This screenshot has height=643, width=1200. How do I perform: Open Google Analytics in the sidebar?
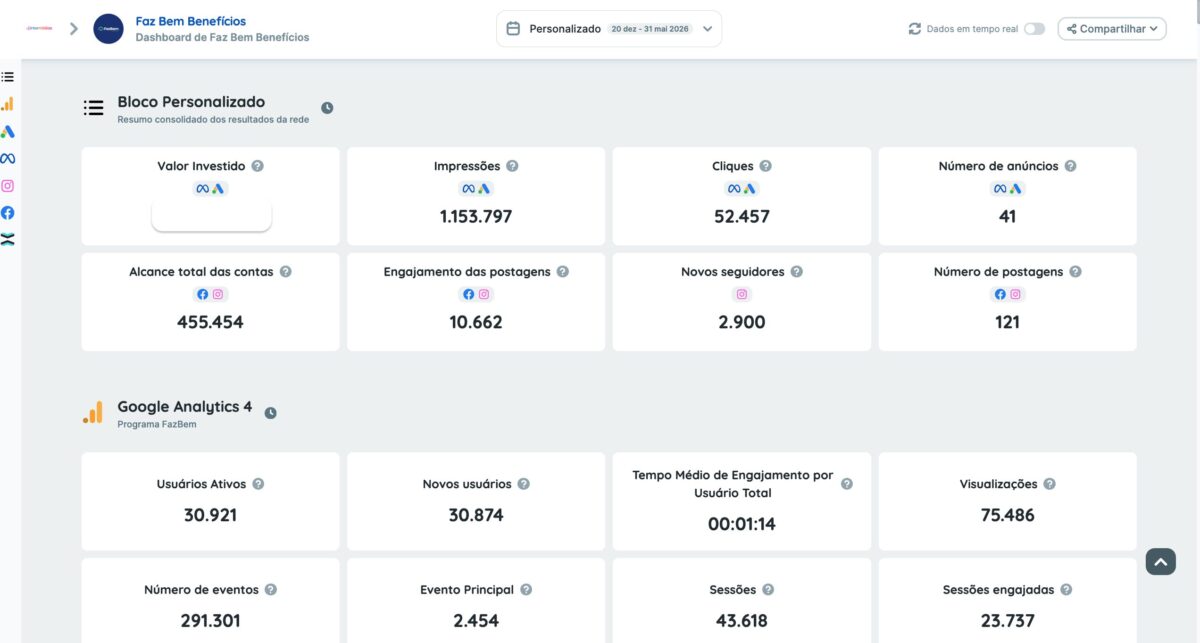point(8,104)
